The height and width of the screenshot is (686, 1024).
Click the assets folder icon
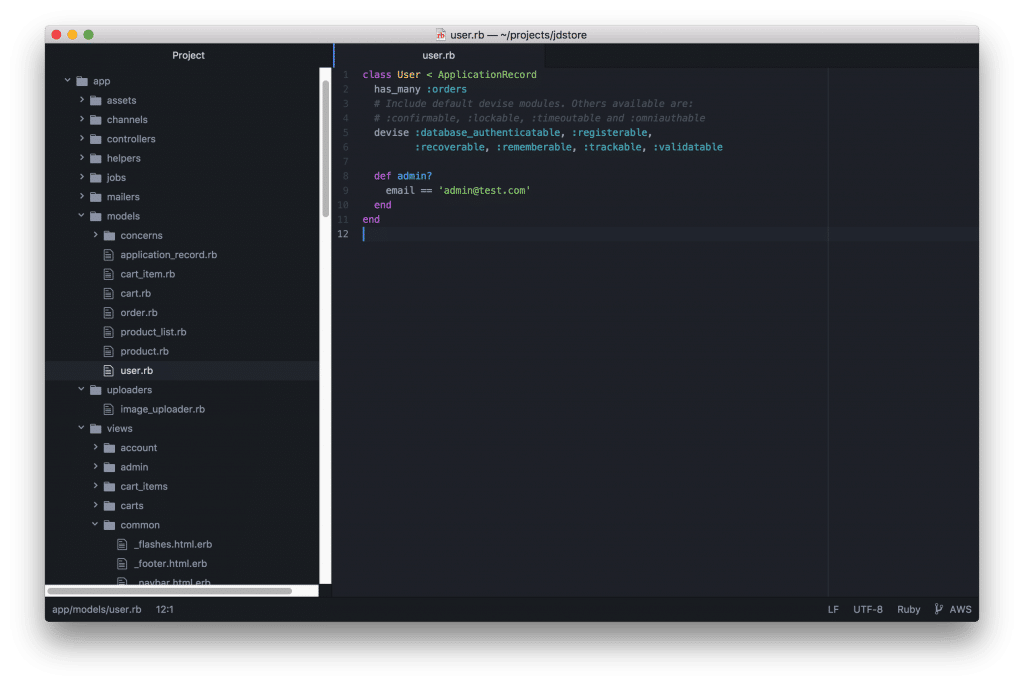point(96,101)
